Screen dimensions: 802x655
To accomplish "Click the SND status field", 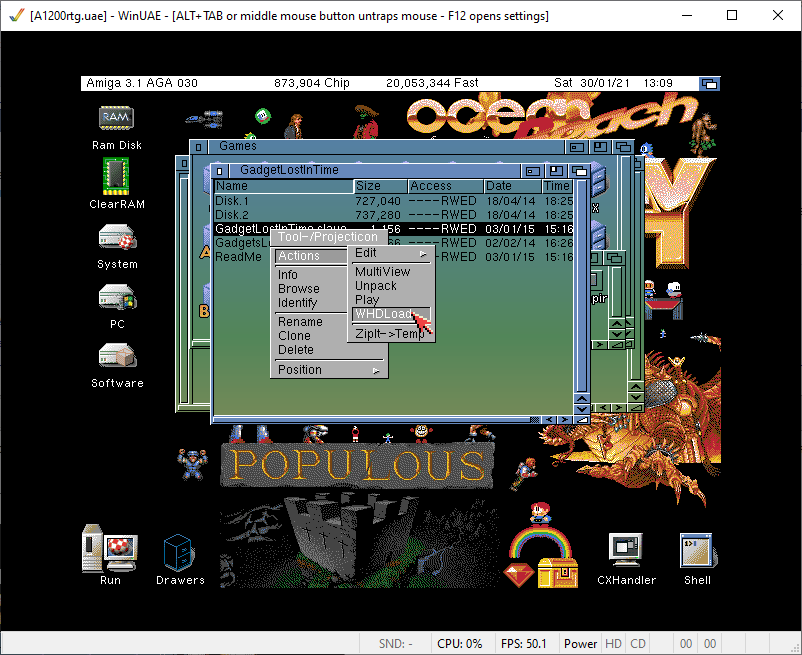I will (395, 644).
